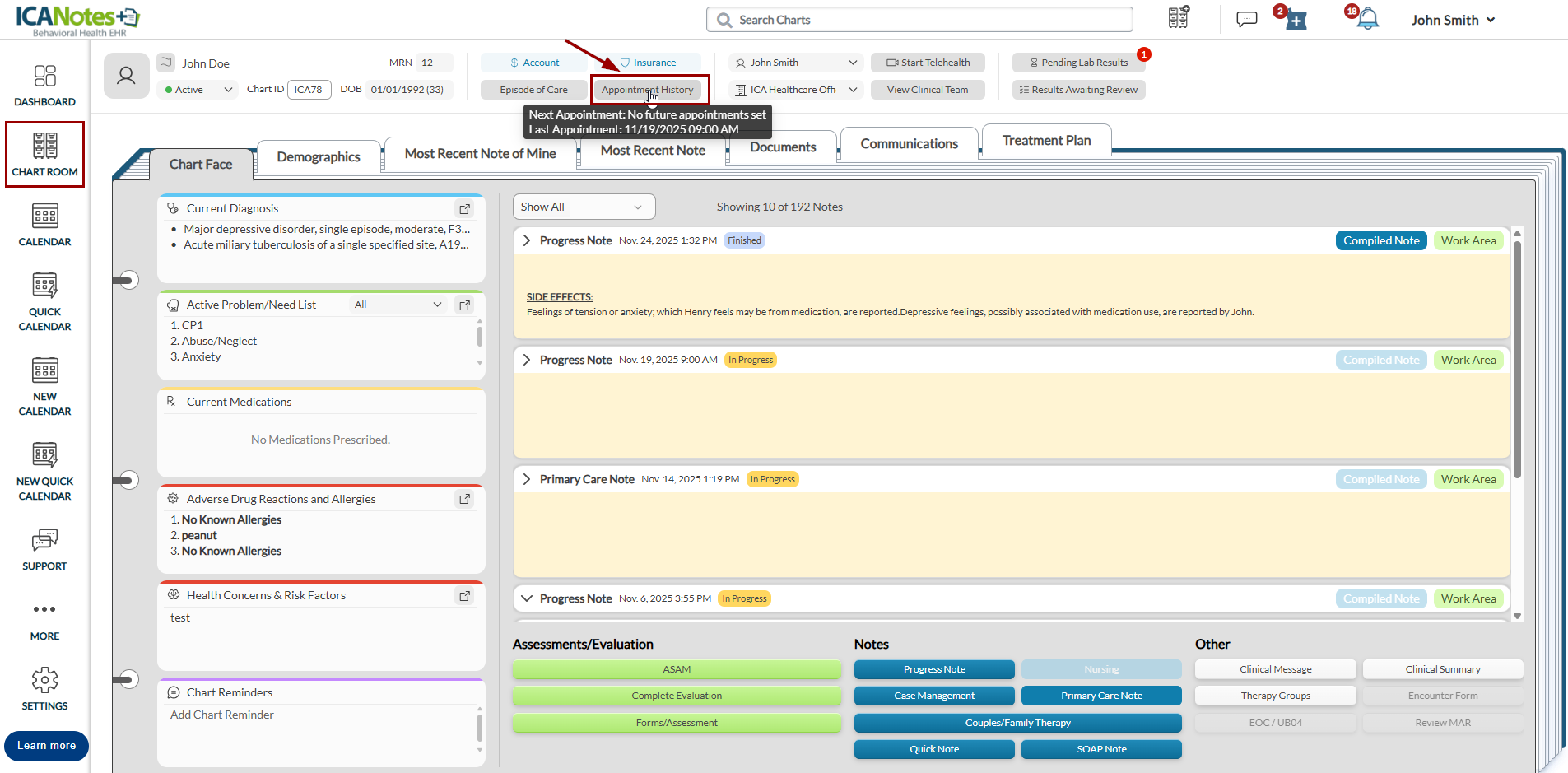
Task: Click the patient flag icon beside John Doe
Action: coord(166,63)
